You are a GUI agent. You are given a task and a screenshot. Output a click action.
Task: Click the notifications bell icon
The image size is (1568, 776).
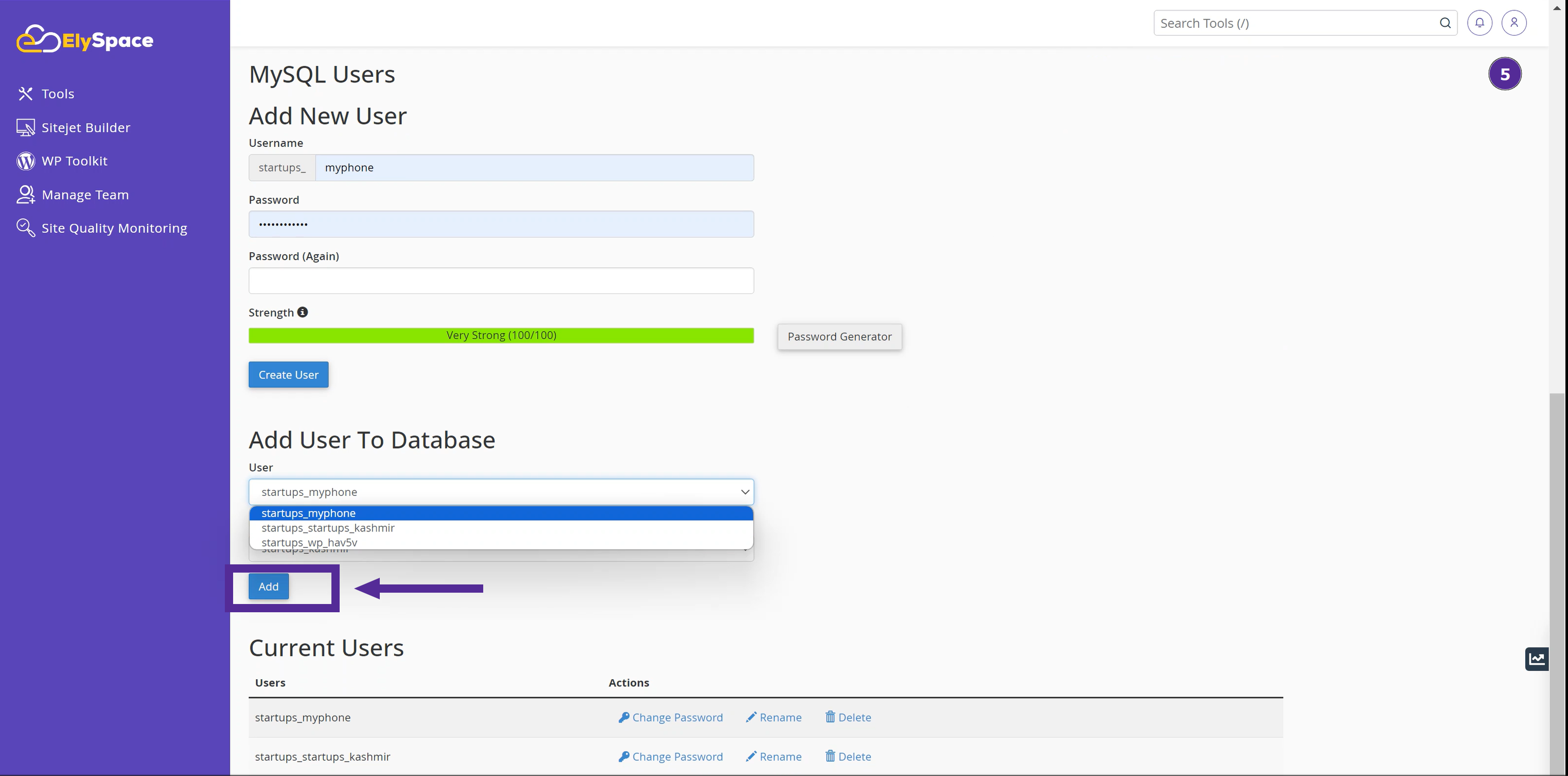coord(1480,23)
